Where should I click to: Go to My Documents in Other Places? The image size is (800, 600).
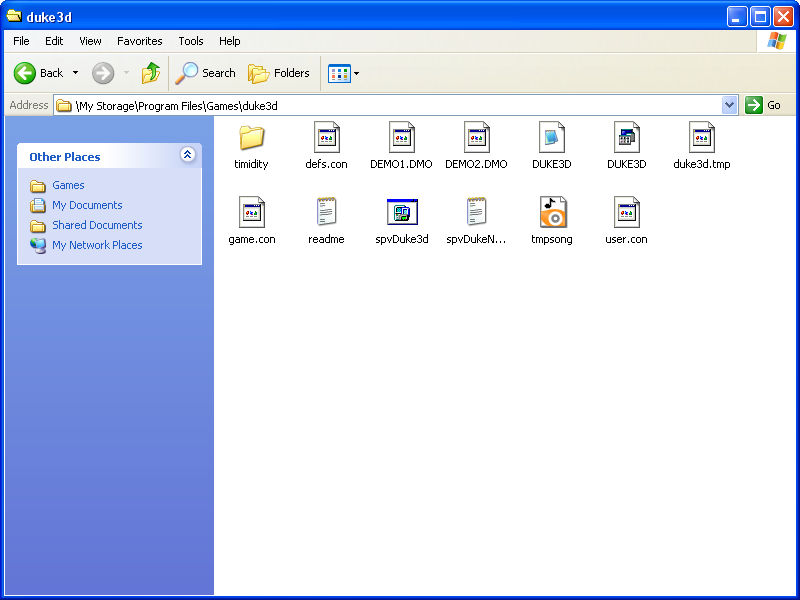click(87, 205)
